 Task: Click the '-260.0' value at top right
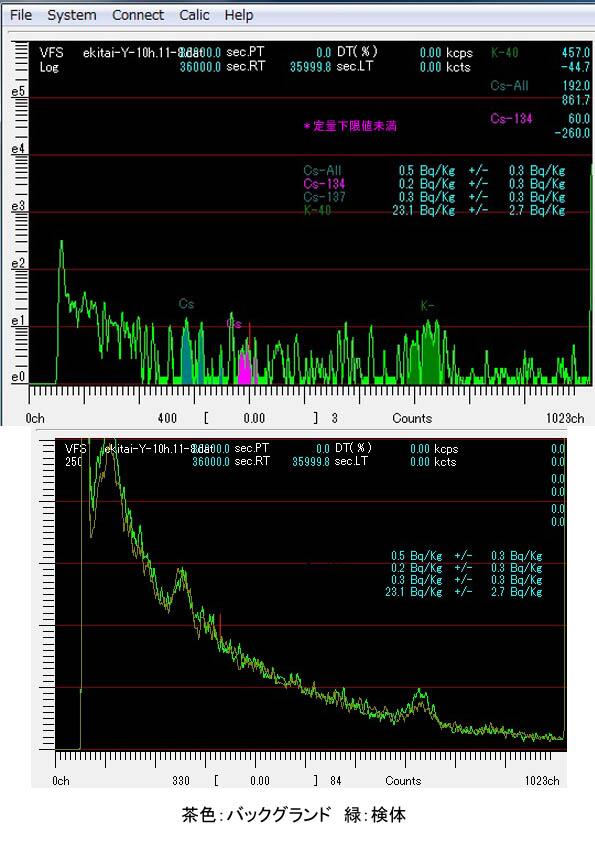pyautogui.click(x=572, y=133)
